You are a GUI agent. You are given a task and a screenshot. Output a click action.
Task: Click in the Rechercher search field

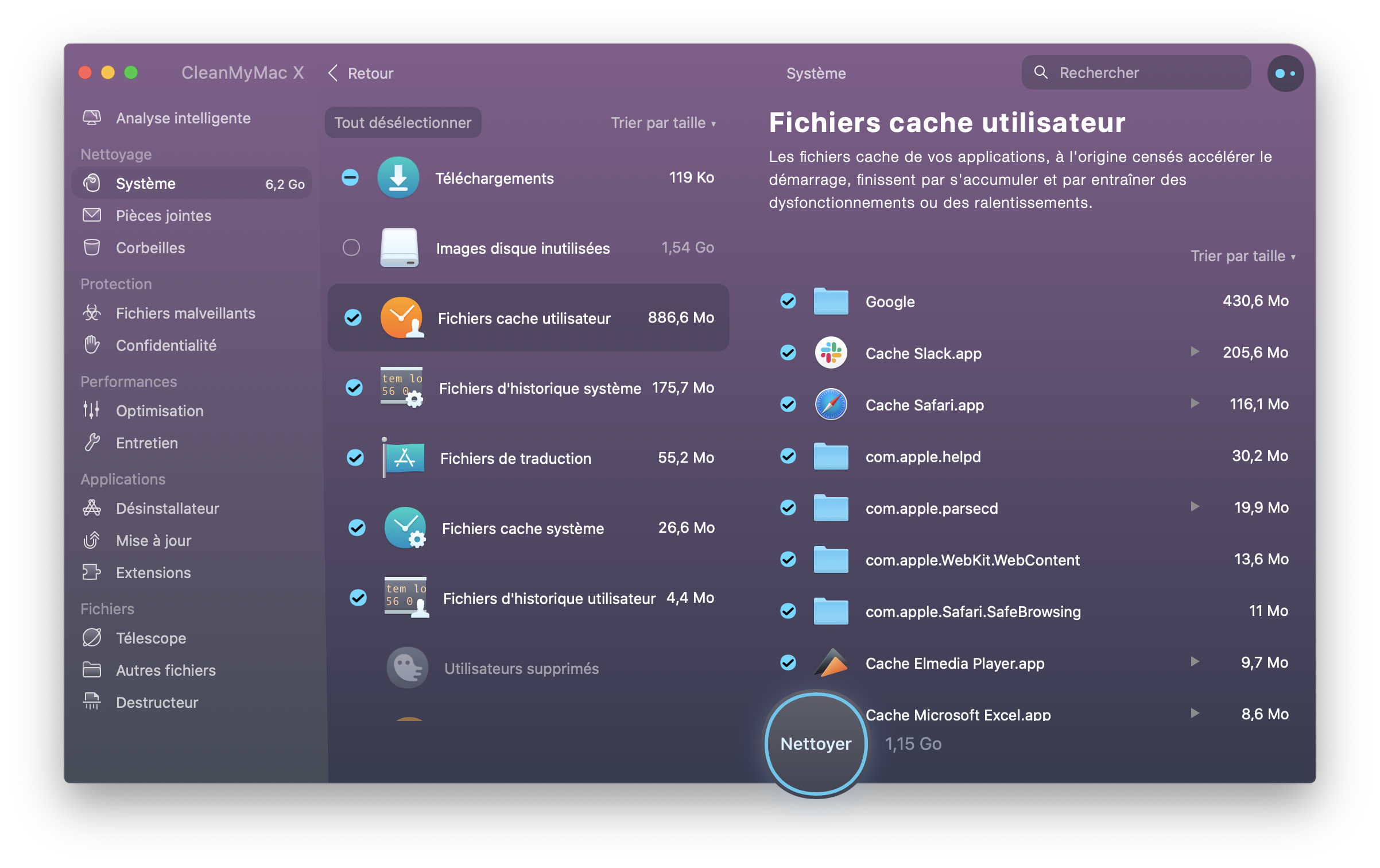(x=1136, y=72)
